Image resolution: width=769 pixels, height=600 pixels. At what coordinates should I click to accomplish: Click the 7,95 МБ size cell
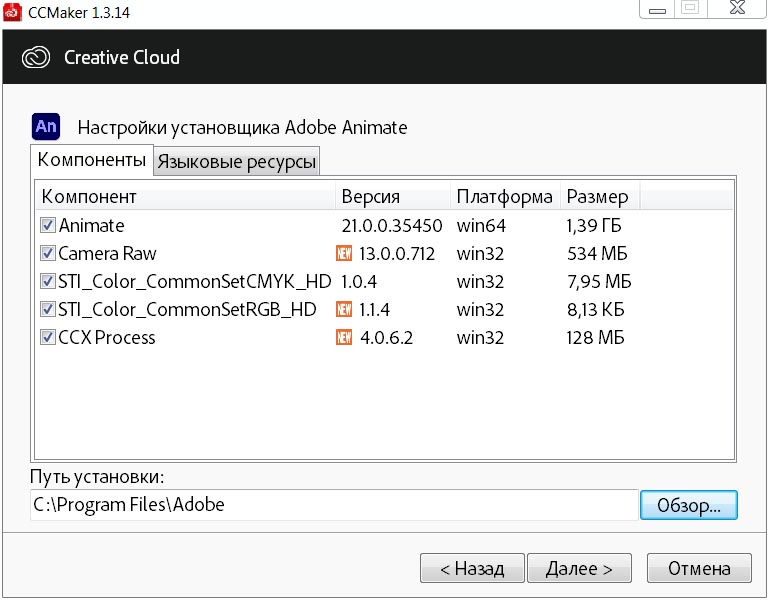tap(599, 282)
